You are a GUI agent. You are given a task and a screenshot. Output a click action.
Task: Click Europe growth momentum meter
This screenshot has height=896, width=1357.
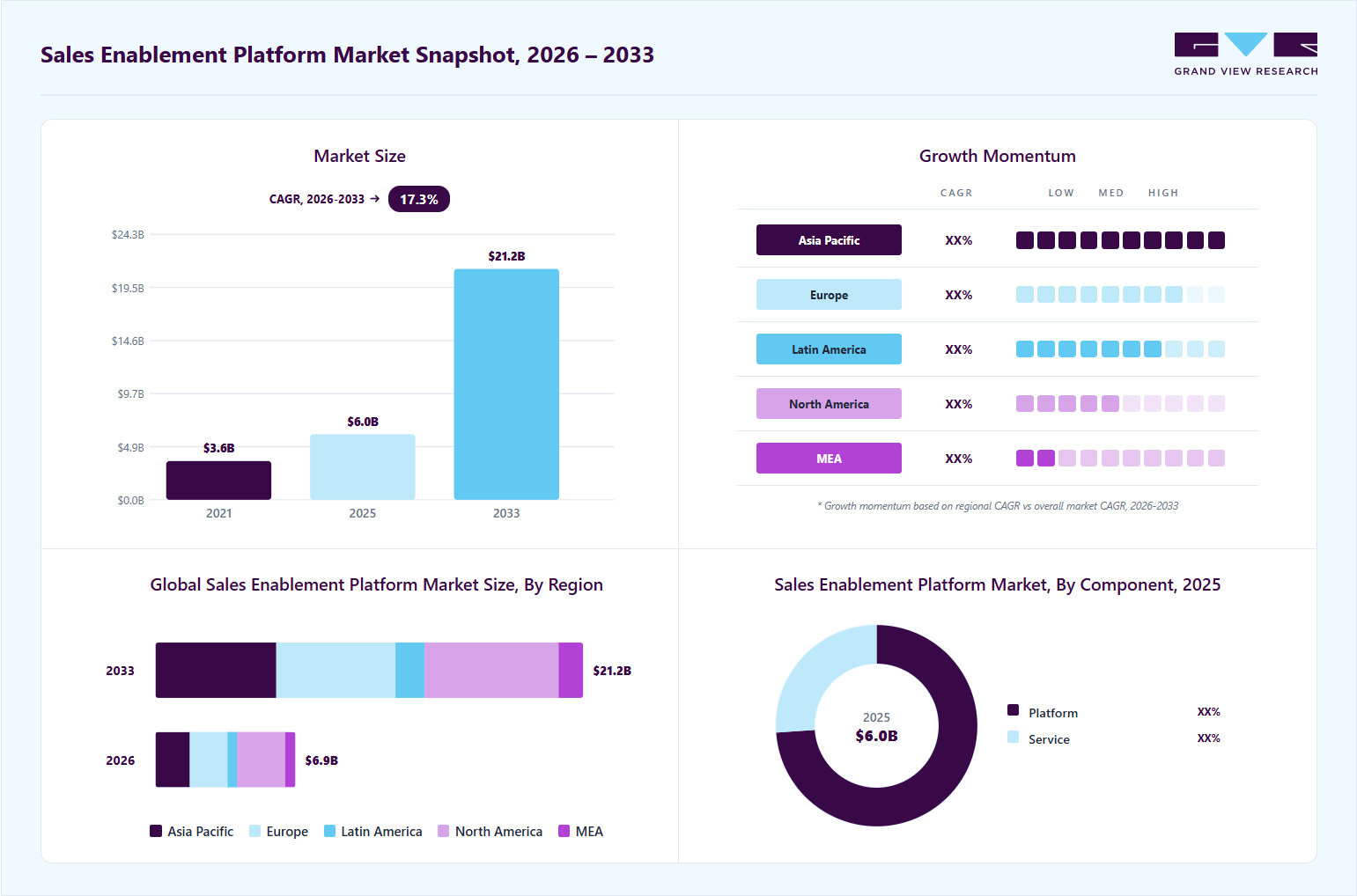click(x=1120, y=295)
